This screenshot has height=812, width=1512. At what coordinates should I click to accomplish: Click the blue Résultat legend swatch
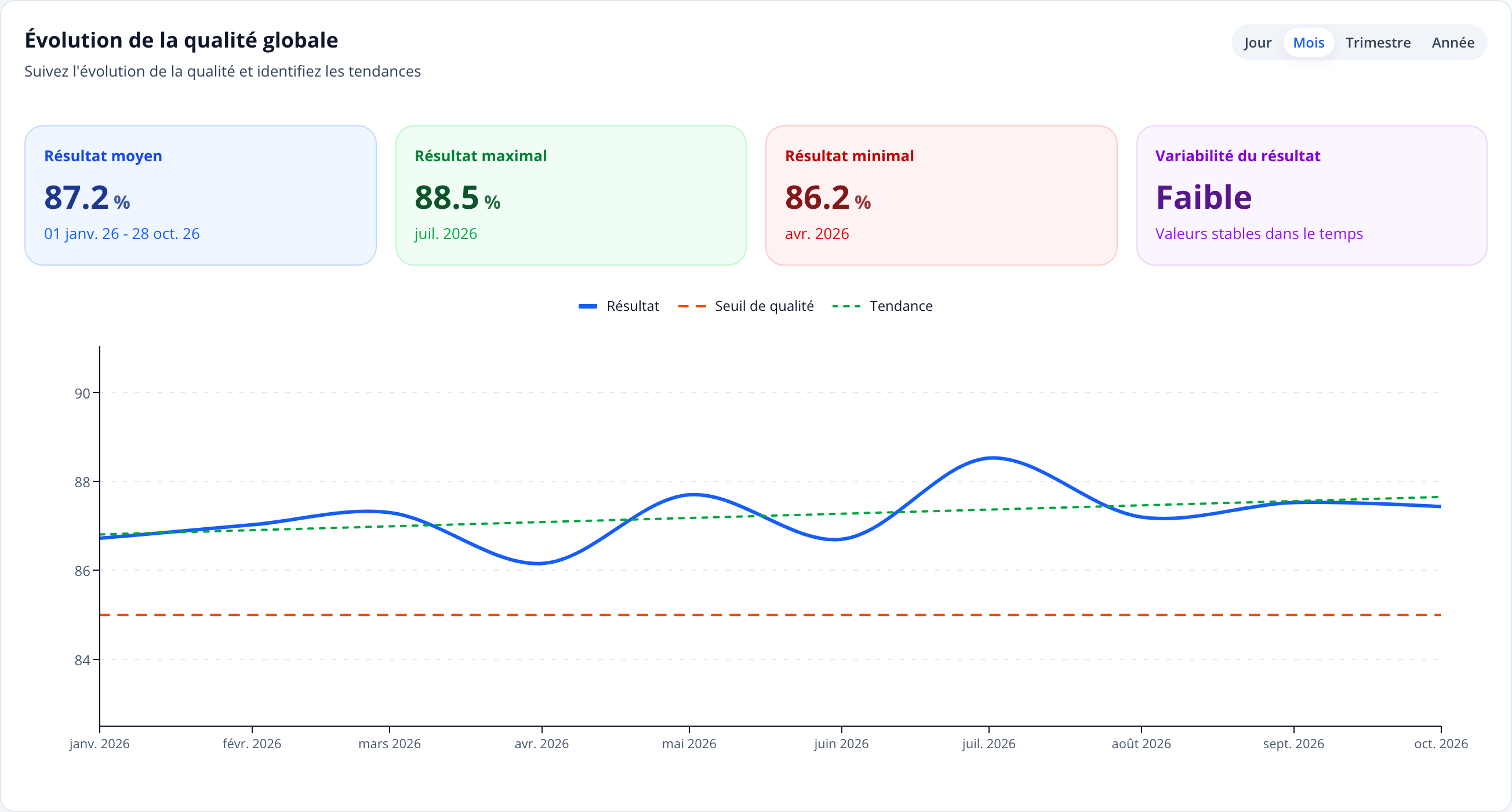click(x=587, y=306)
